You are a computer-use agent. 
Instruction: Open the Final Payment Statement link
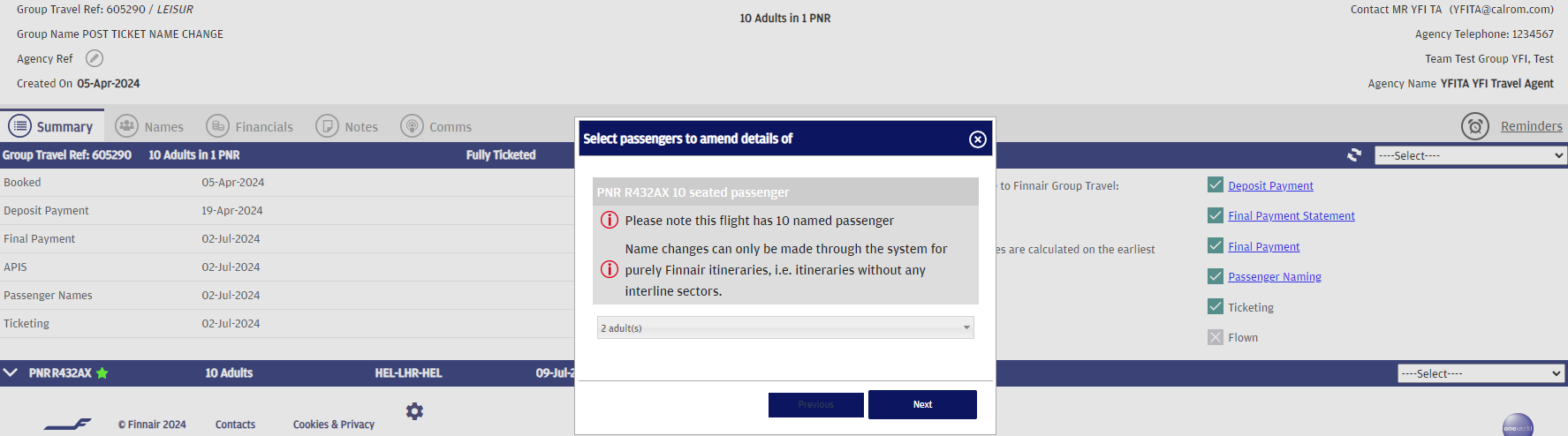(1291, 216)
